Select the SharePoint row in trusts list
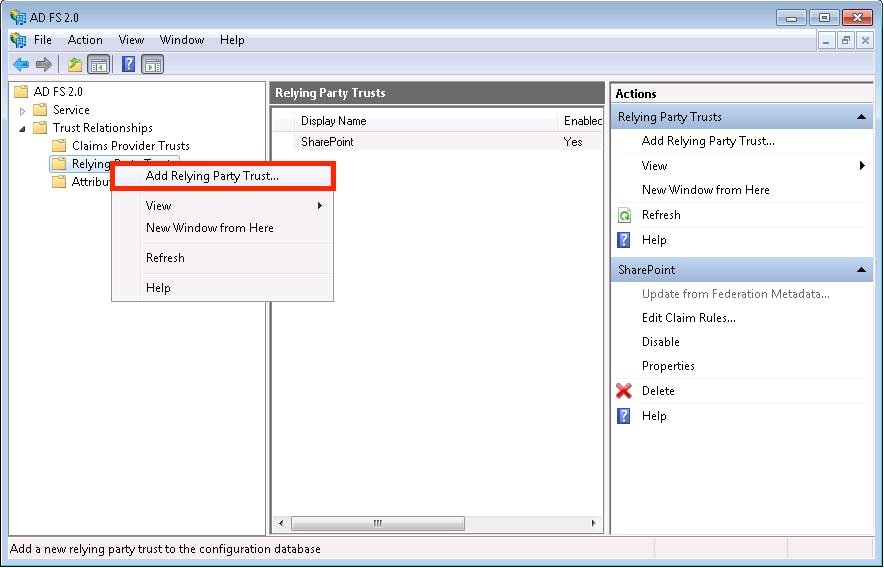 437,142
